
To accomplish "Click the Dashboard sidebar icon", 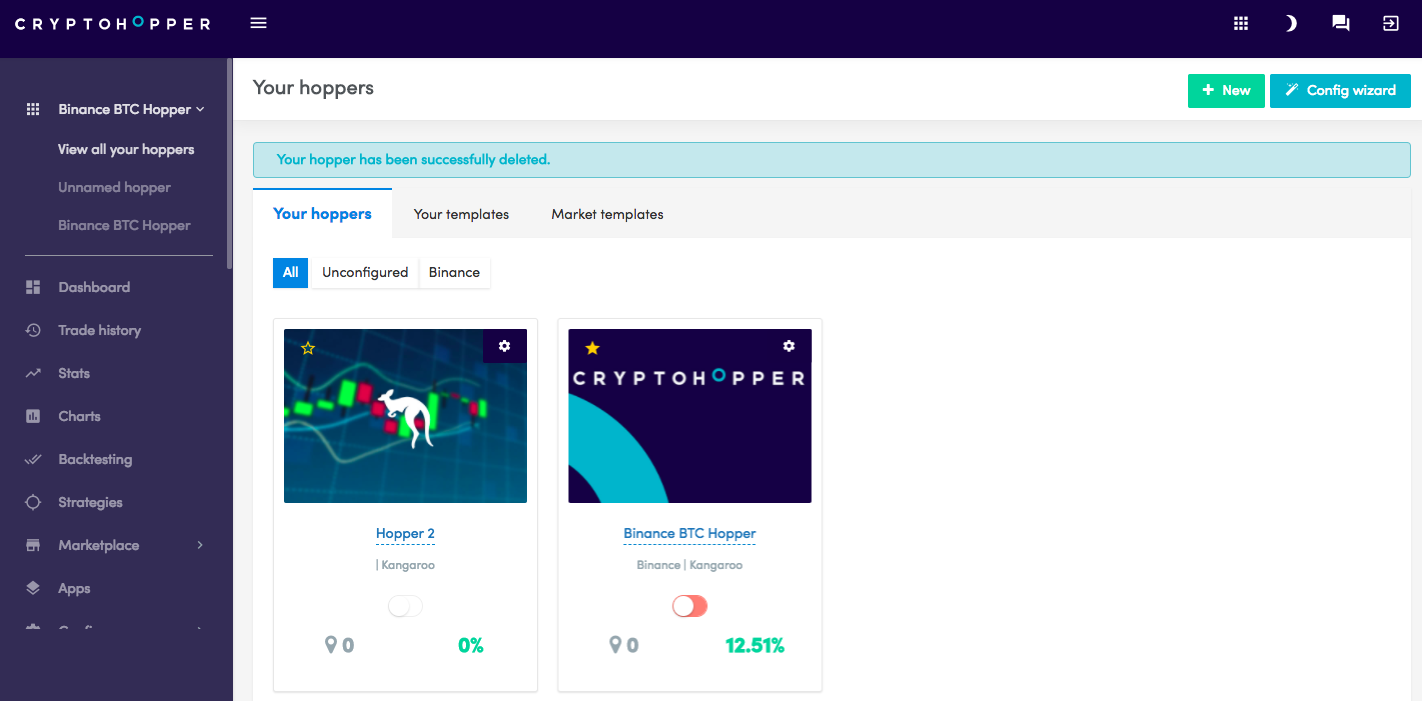I will point(33,287).
